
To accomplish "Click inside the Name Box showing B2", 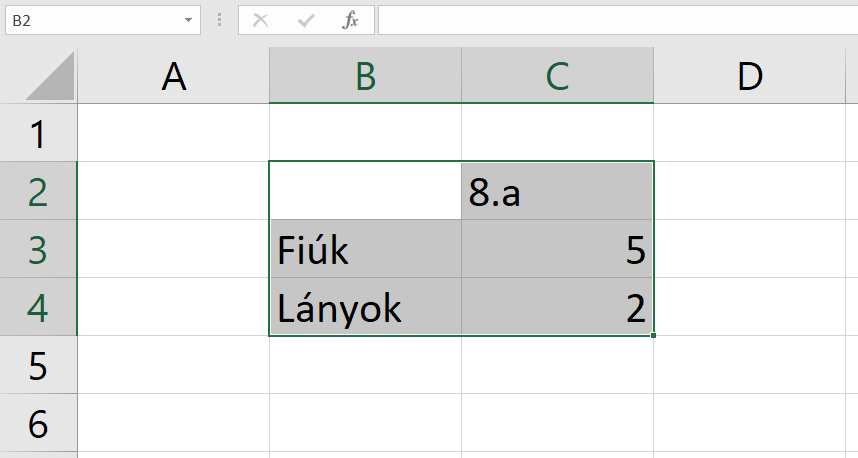I will [x=90, y=20].
